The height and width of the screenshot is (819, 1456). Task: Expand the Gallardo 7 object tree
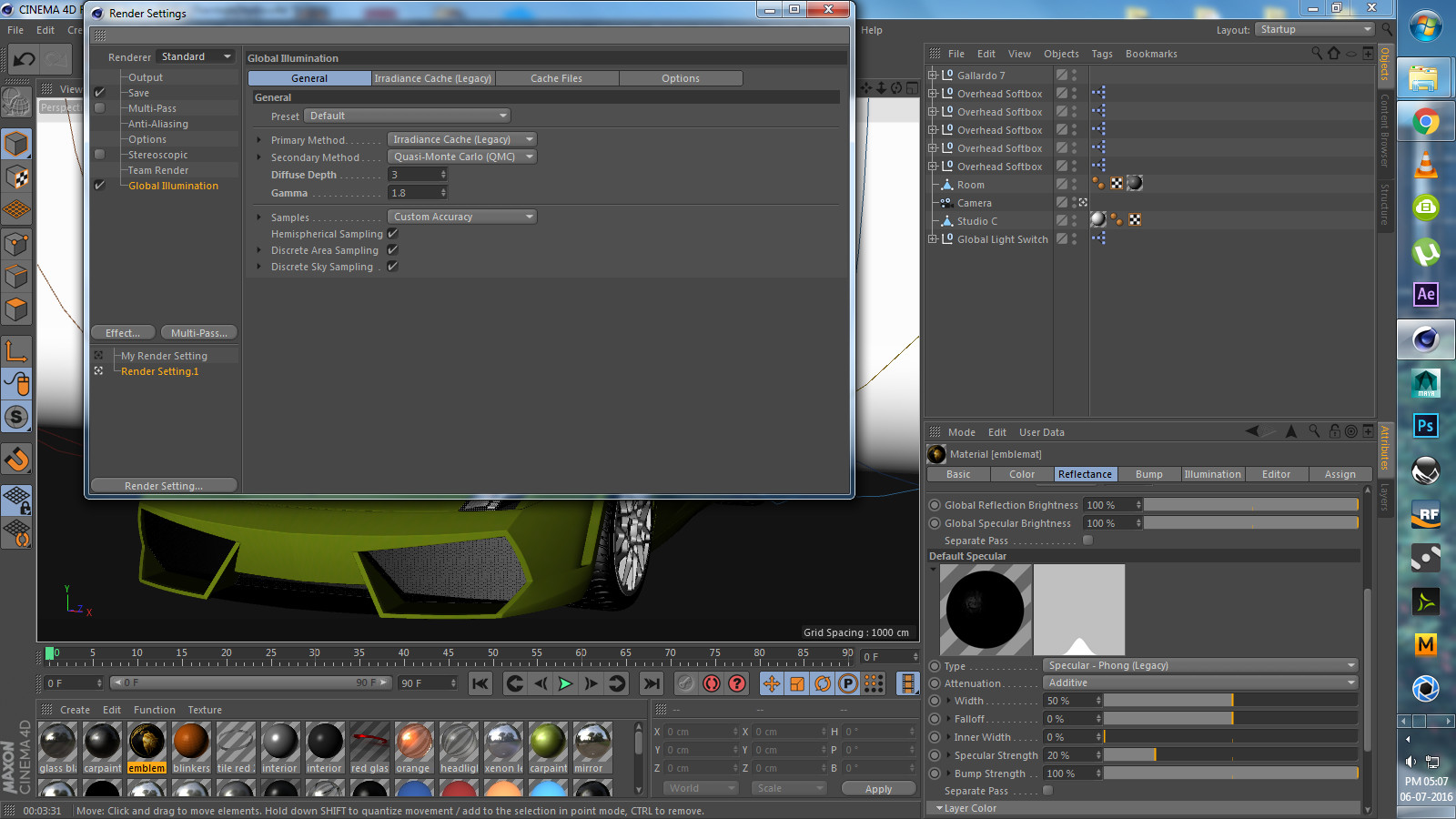pyautogui.click(x=932, y=76)
